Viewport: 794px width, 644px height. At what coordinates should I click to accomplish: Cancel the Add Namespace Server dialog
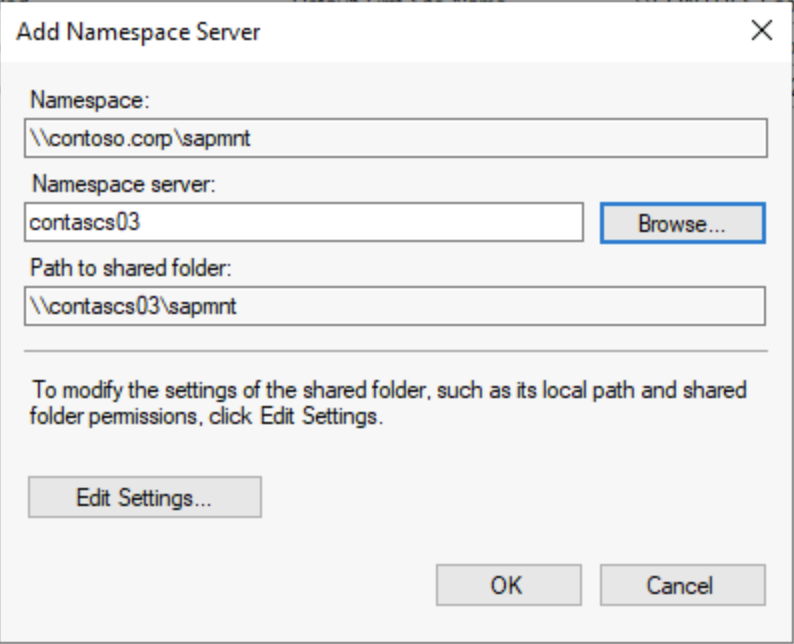683,585
